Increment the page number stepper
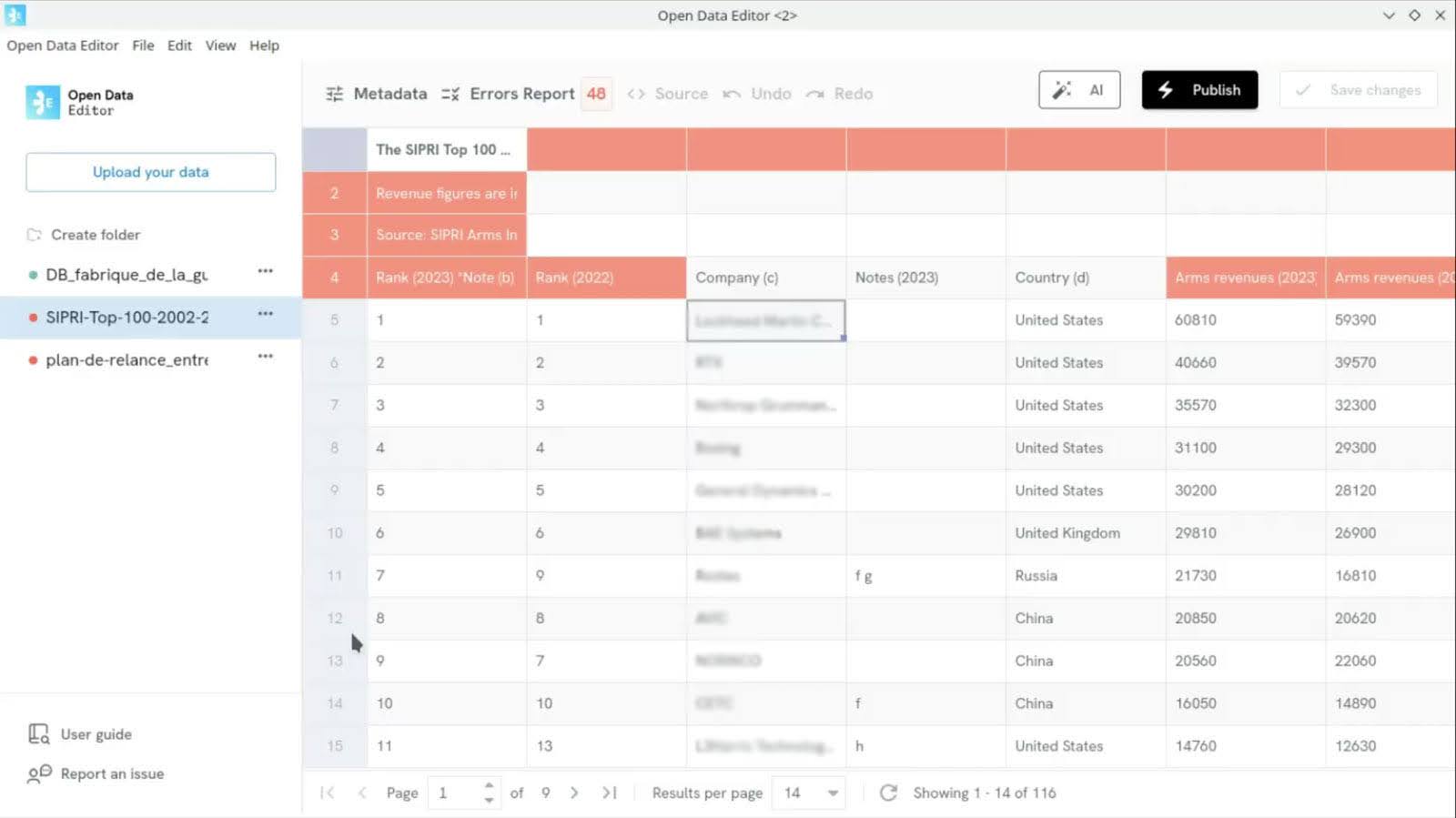Viewport: 1456px width, 818px height. click(x=489, y=785)
